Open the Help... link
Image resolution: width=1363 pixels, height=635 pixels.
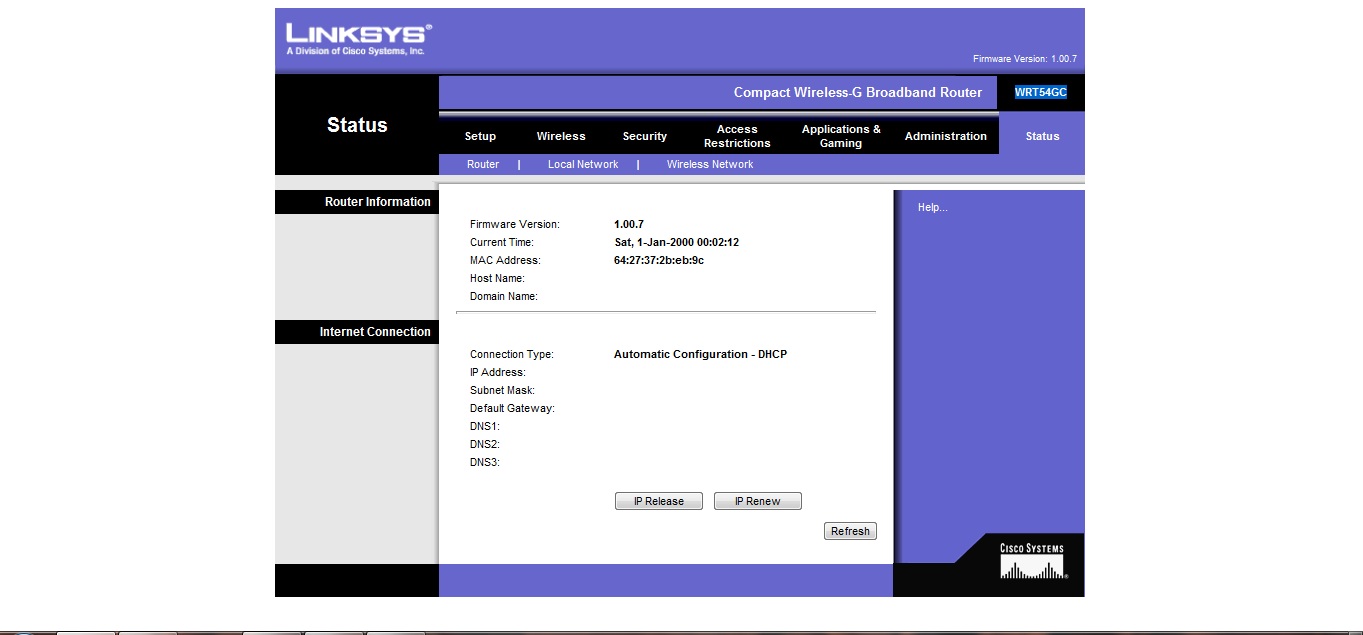click(x=932, y=207)
